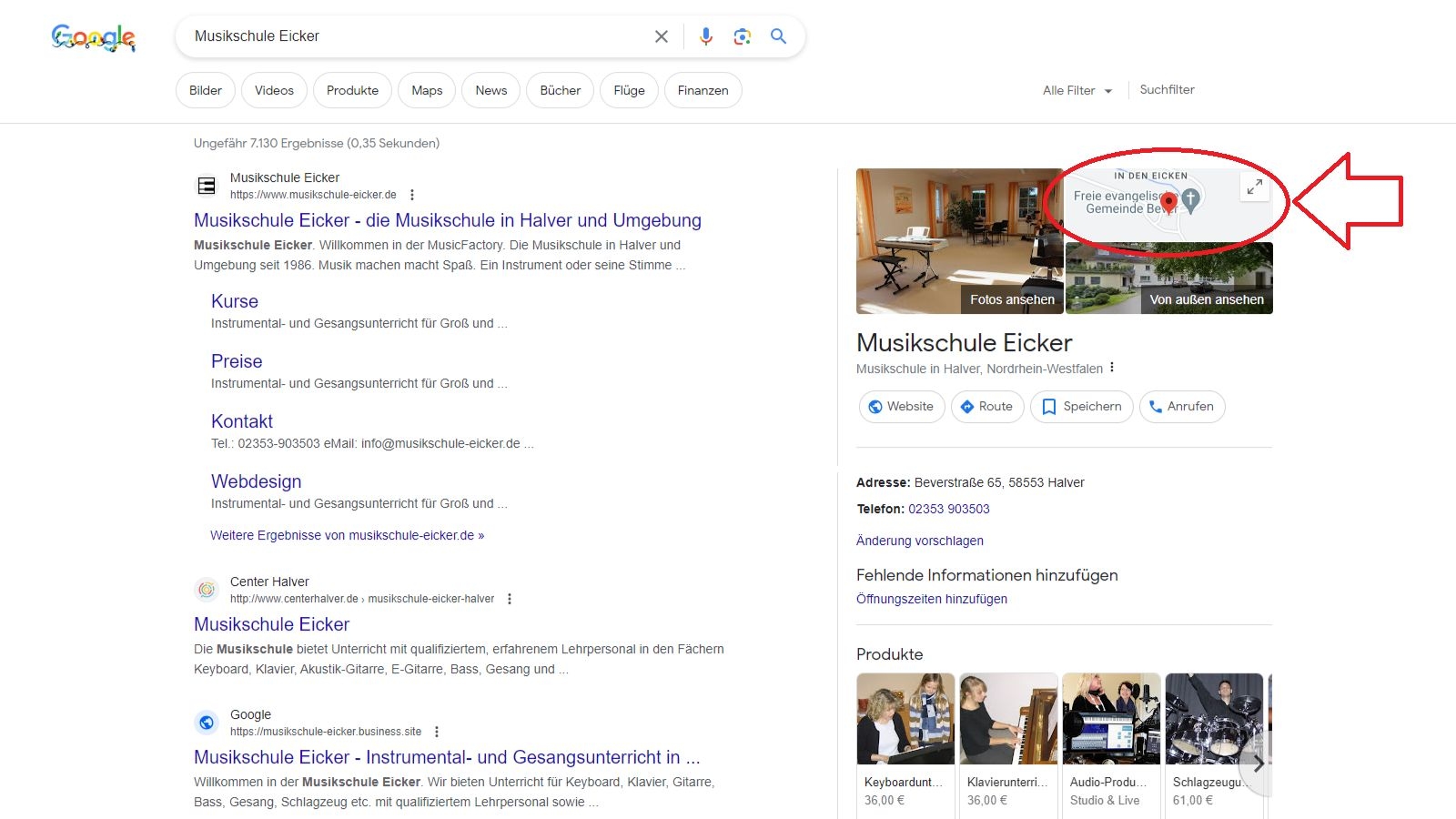This screenshot has height=819, width=1456.
Task: Click Weitere Ergebnisse von musikschule-eicker.de
Action: click(x=347, y=535)
